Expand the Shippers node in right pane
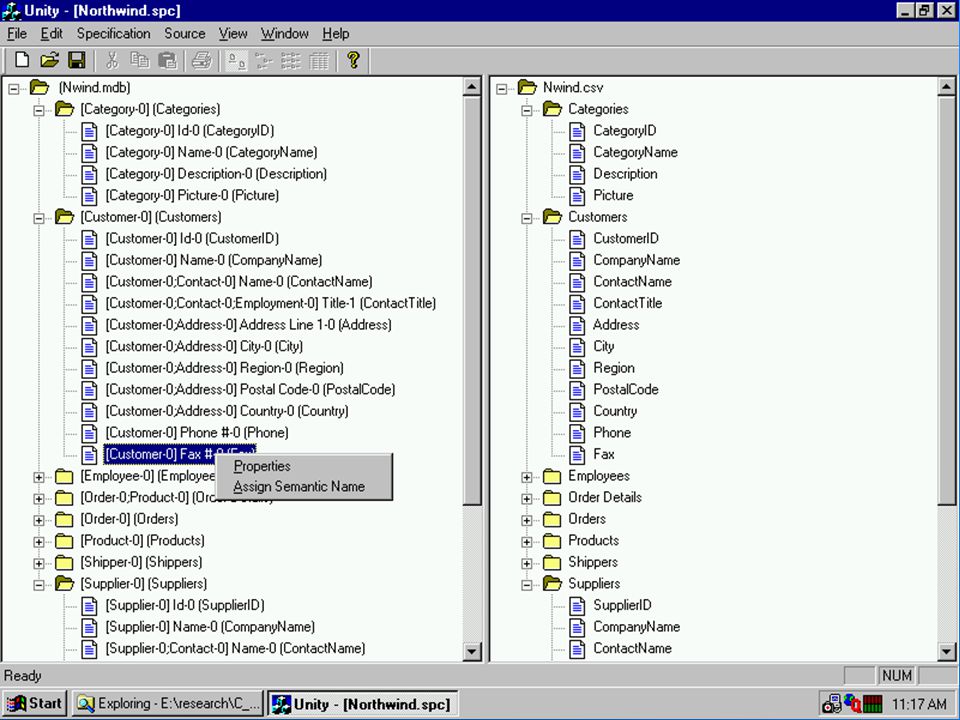This screenshot has width=960, height=720. [x=527, y=563]
